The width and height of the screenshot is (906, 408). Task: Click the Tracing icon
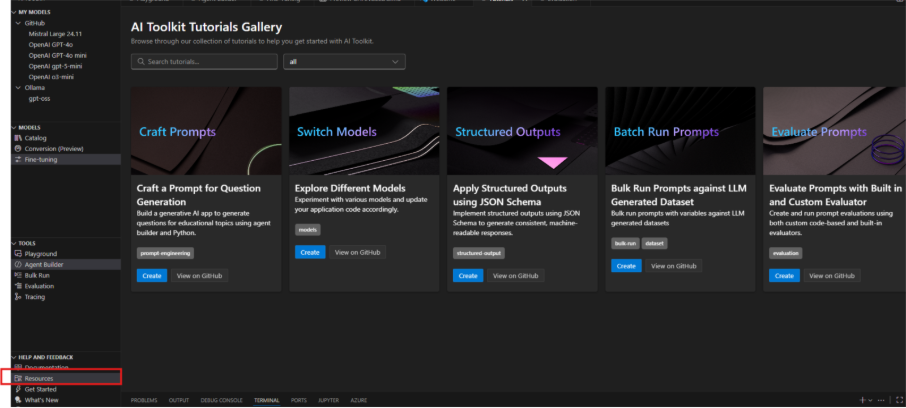(x=18, y=296)
